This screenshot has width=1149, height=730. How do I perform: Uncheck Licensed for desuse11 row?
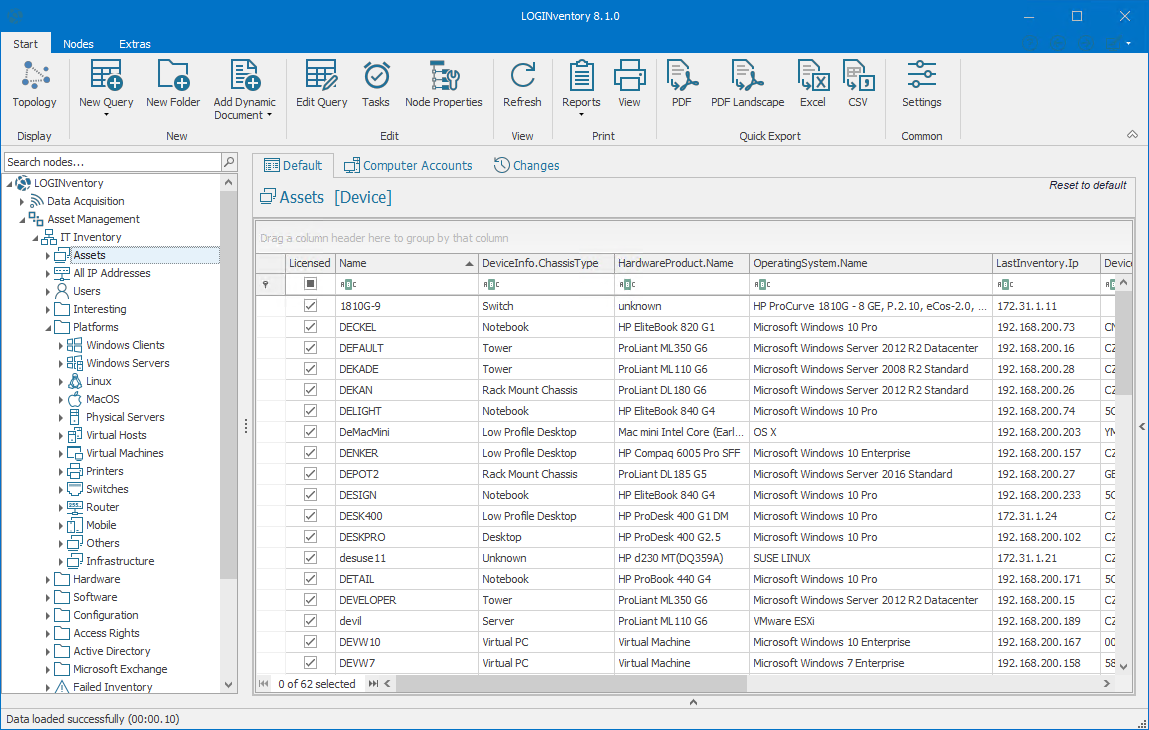(x=311, y=558)
